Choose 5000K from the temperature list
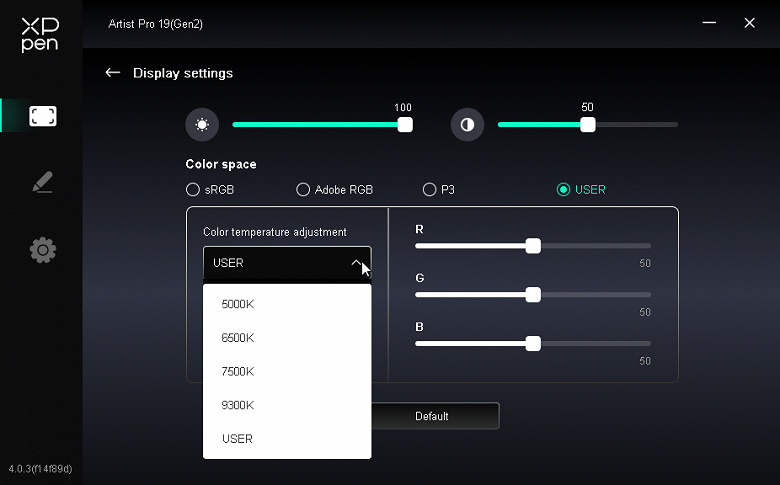This screenshot has height=485, width=780. (238, 304)
